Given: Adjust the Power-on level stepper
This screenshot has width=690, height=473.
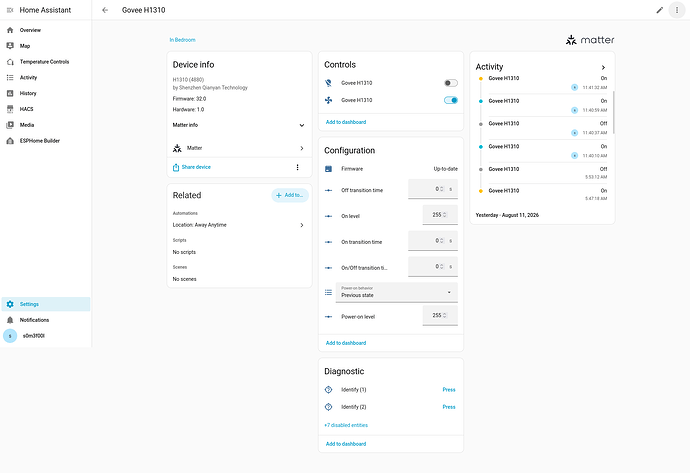Looking at the screenshot, I should click(x=444, y=315).
